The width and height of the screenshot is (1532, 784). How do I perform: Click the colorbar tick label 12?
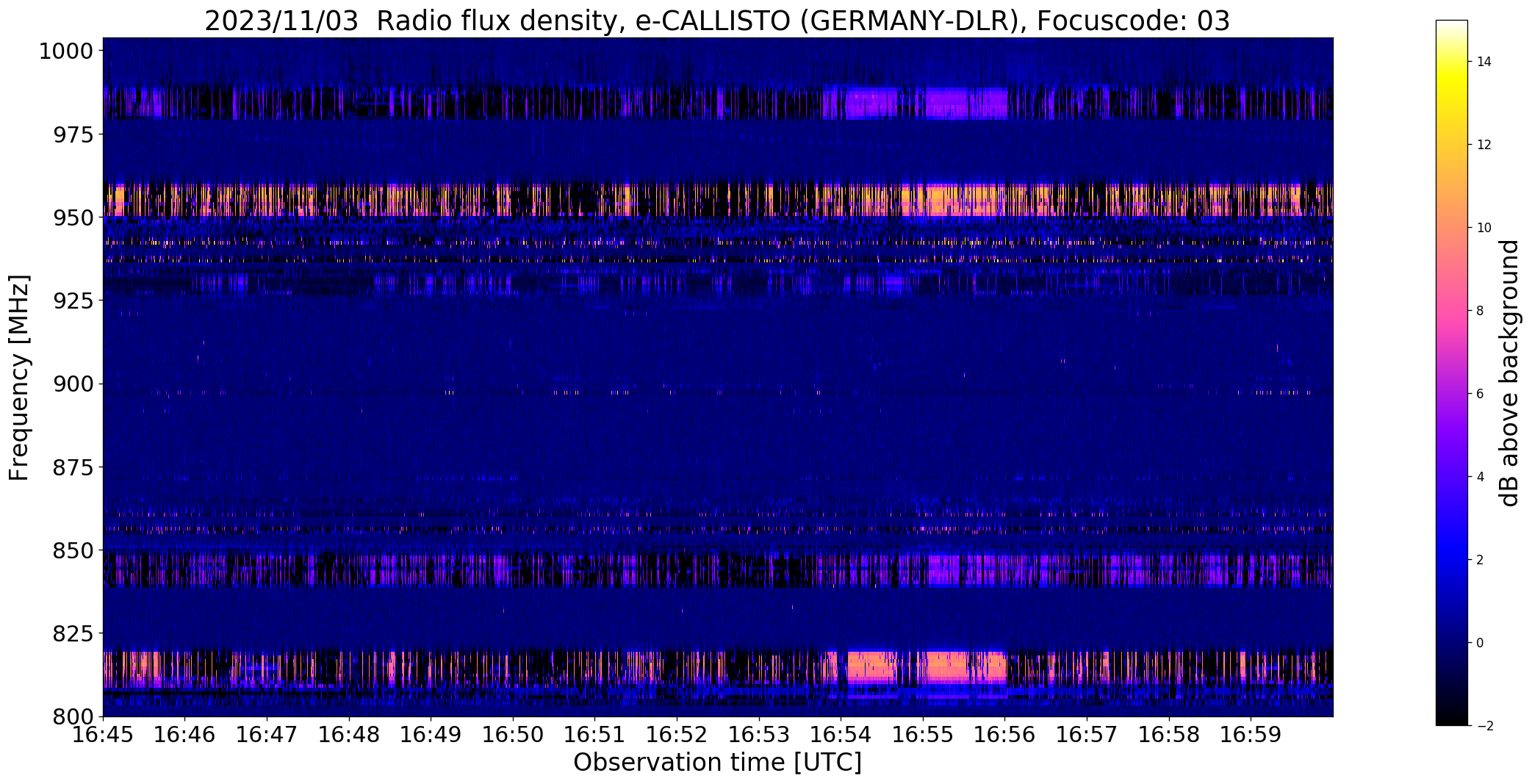pos(1484,145)
